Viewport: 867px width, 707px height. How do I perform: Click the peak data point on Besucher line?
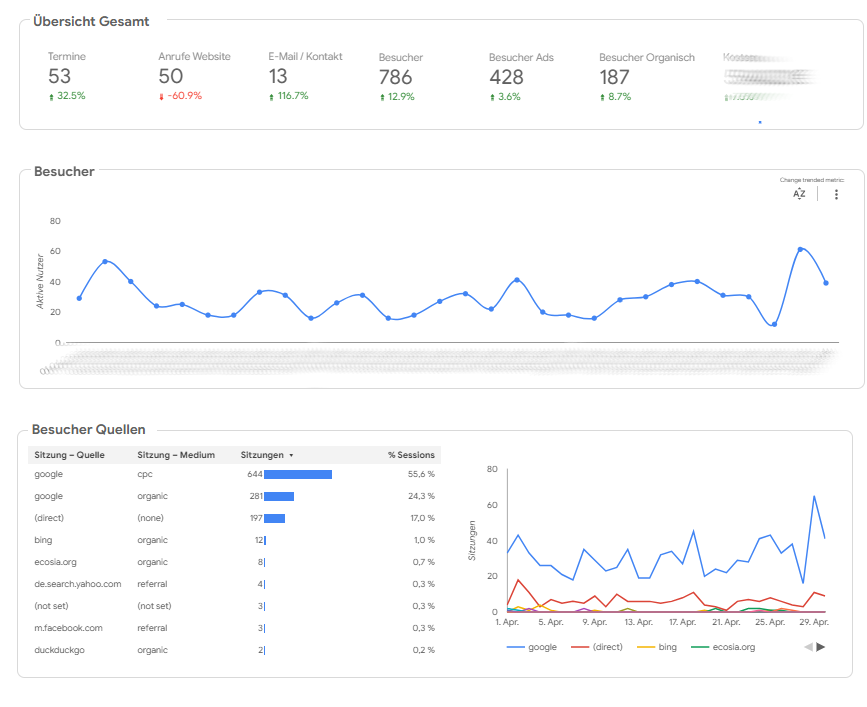(801, 249)
